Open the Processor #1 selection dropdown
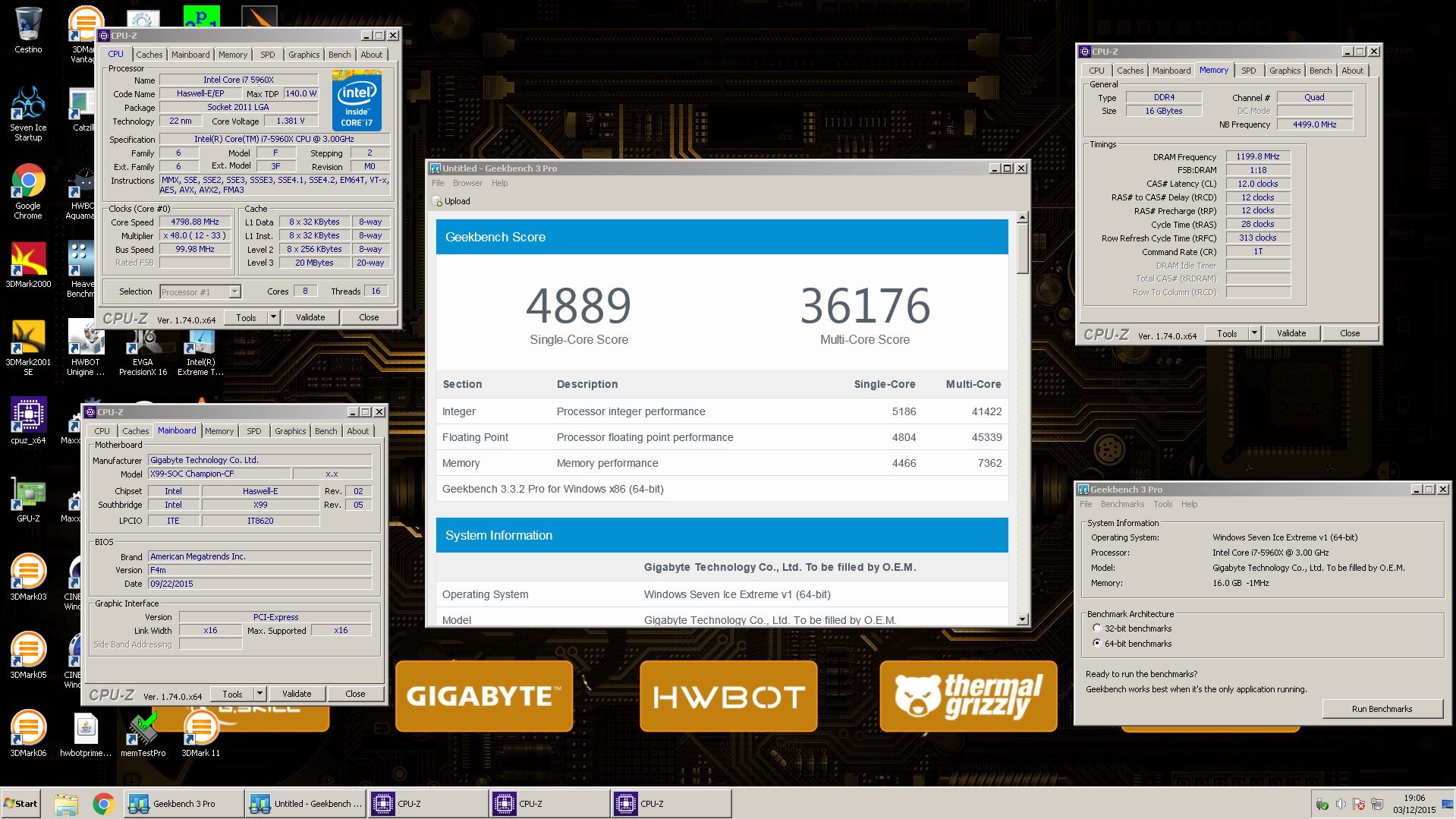 200,292
